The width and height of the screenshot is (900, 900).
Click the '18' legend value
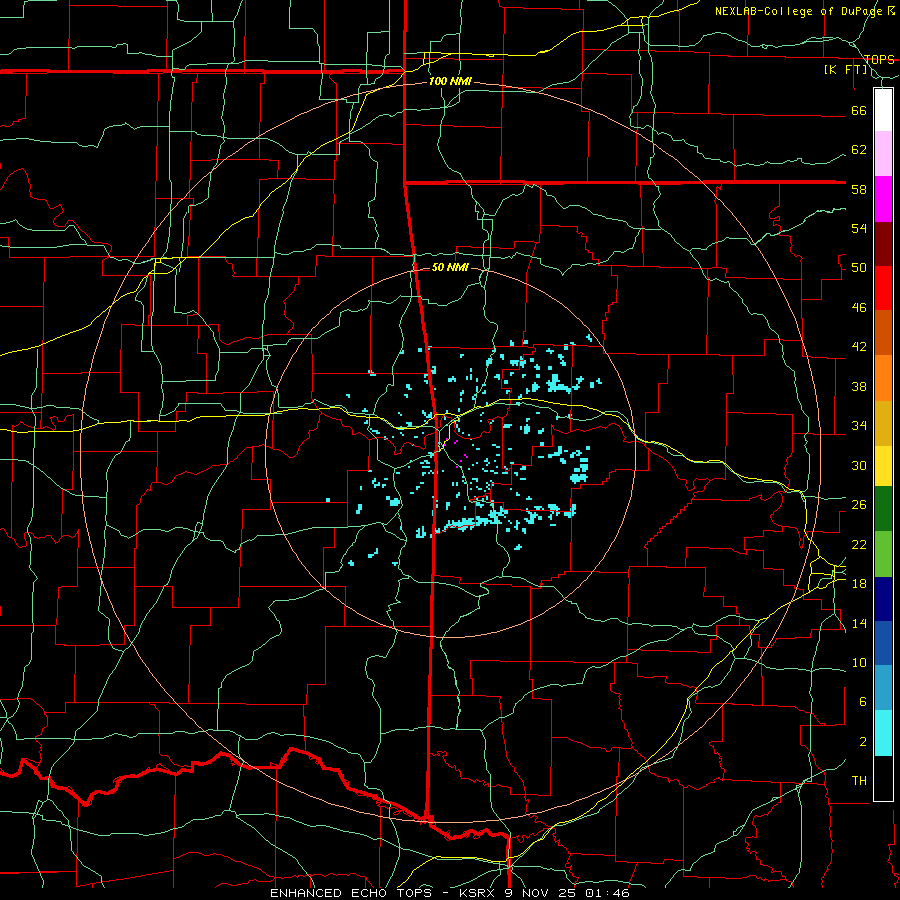859,584
